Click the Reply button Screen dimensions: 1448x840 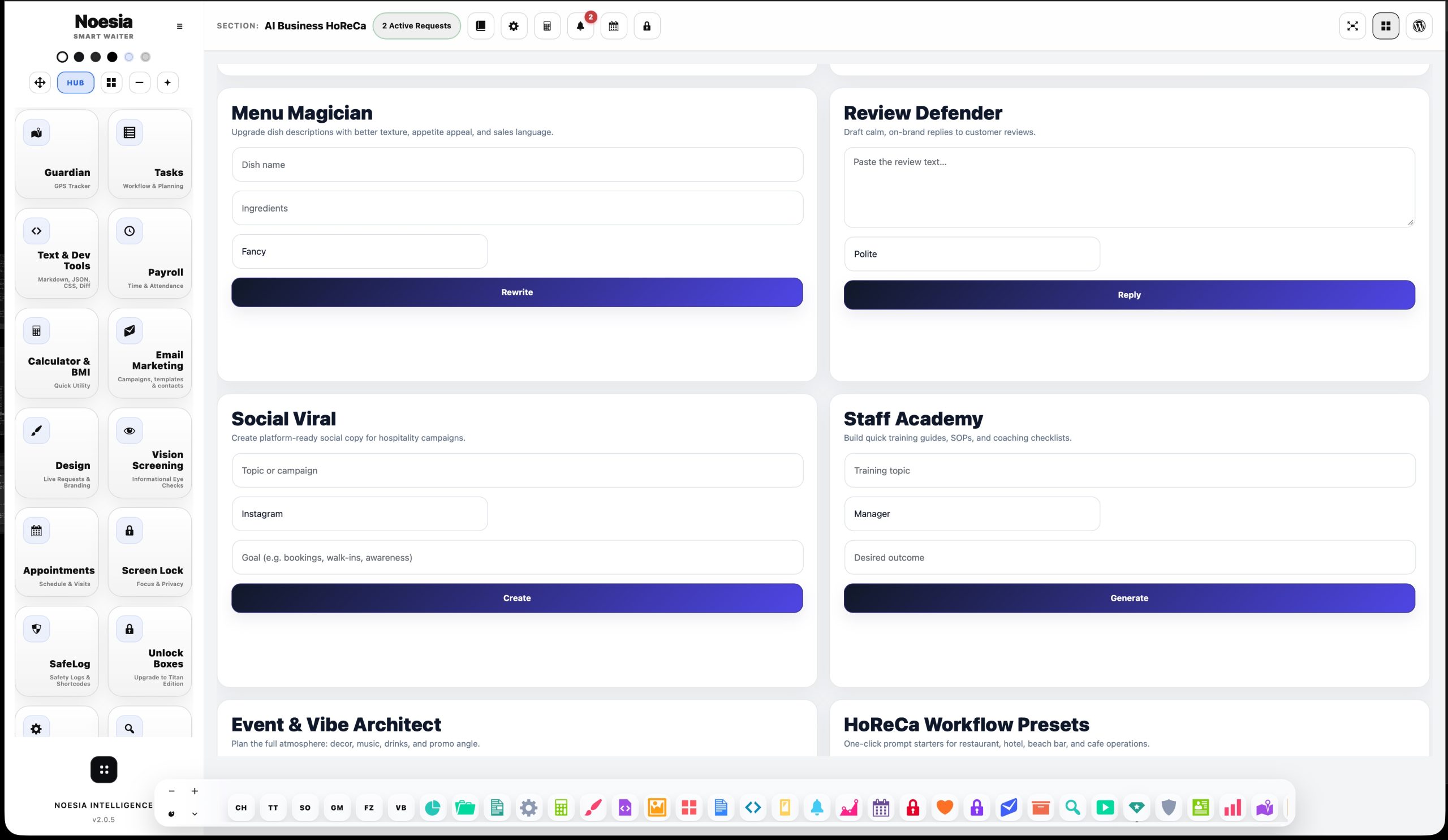(1129, 295)
